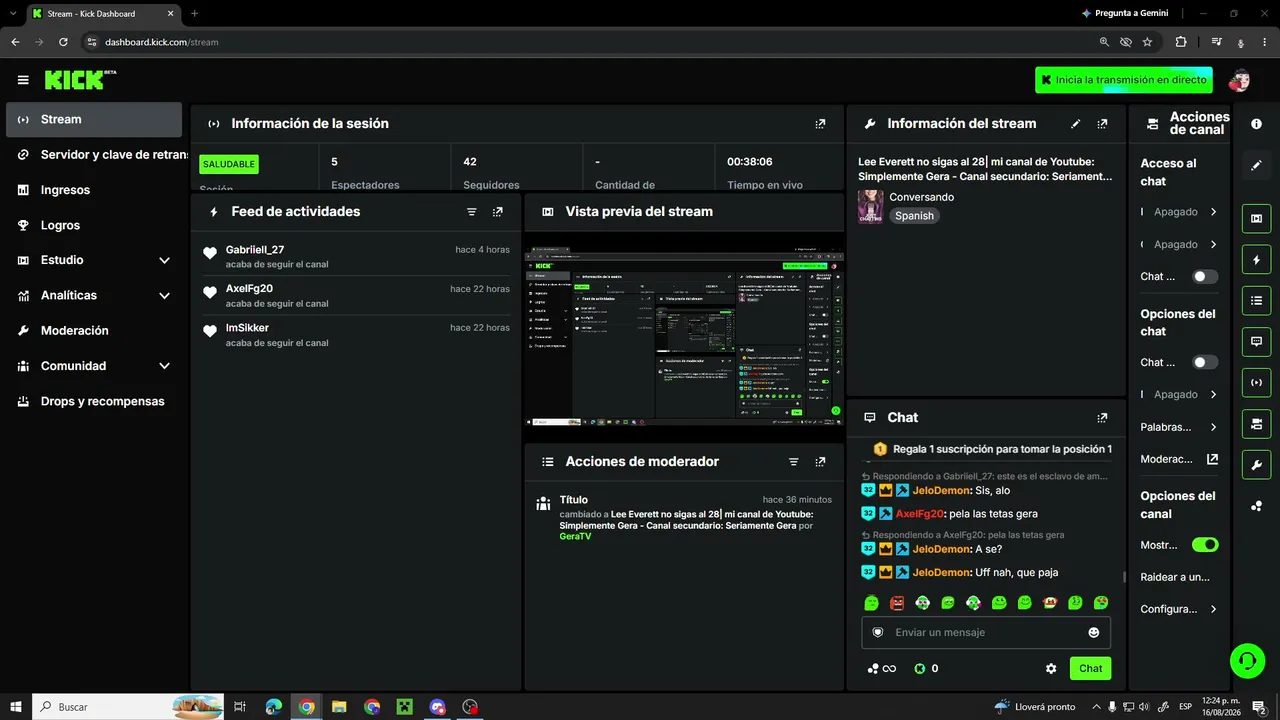Toggle session info widget in right toolbar
This screenshot has height=720, width=1280.
click(x=1256, y=382)
